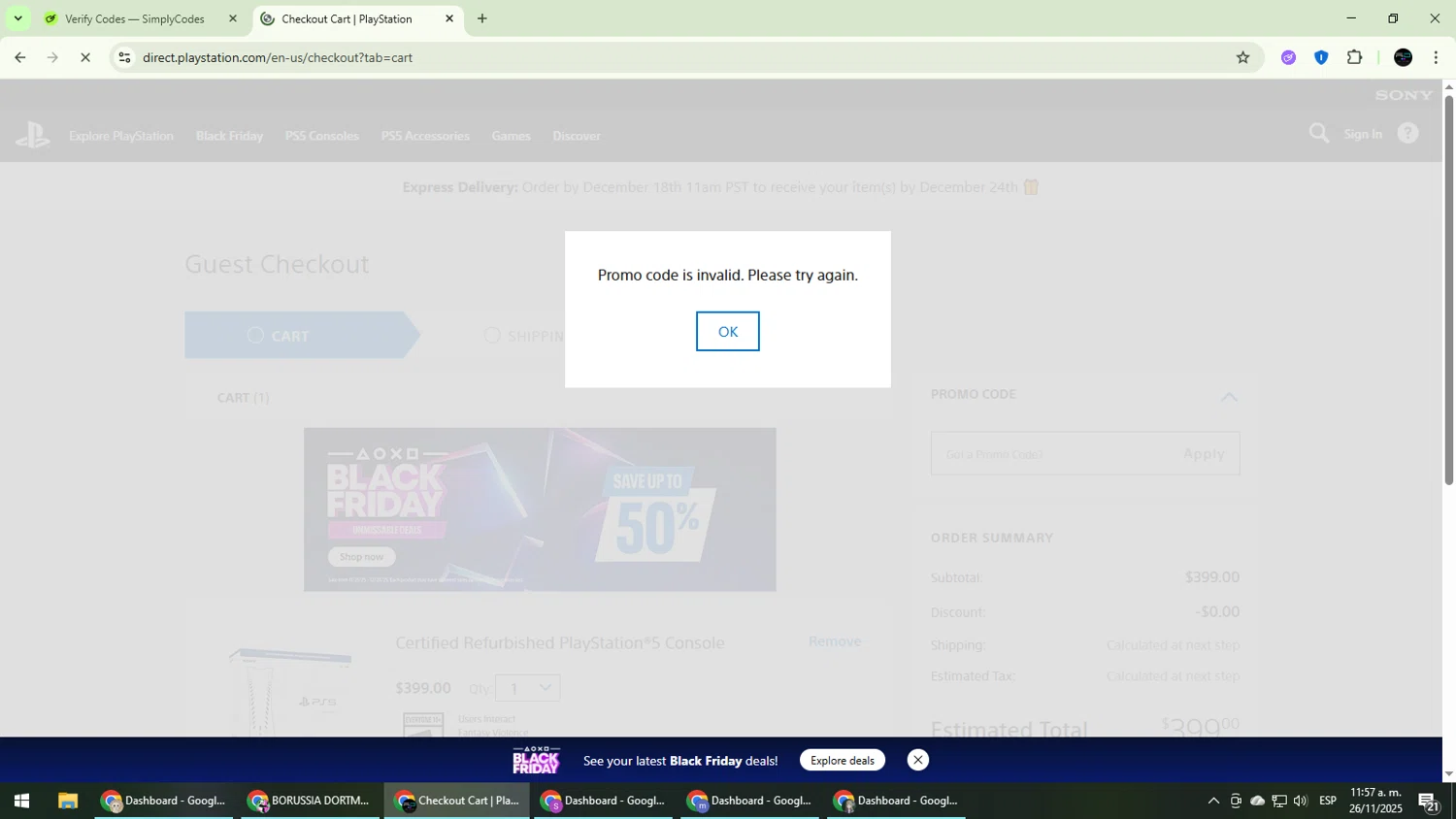Viewport: 1456px width, 819px height.
Task: Click Explore deals in bottom banner
Action: (x=843, y=760)
